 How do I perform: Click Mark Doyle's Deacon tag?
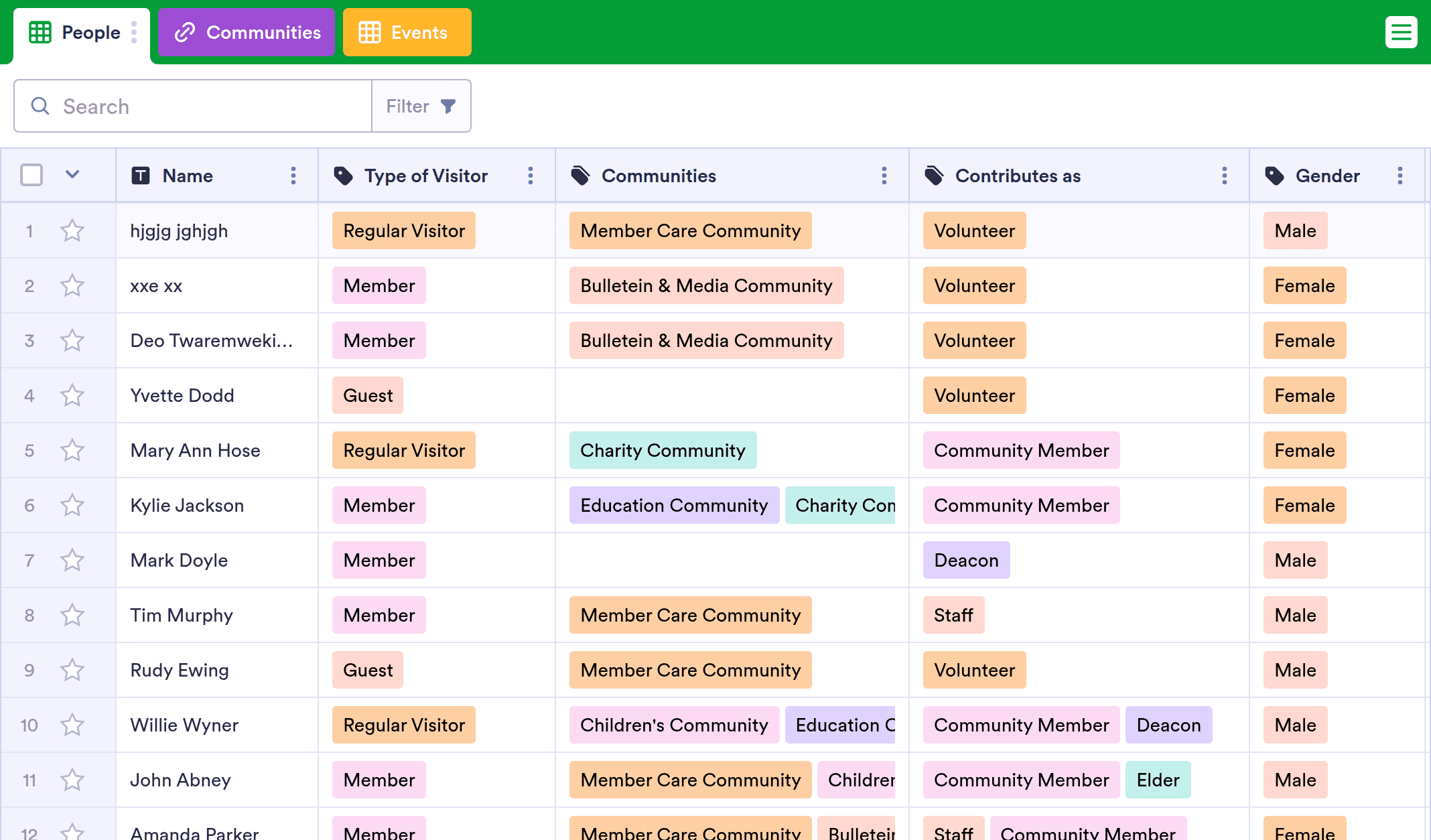coord(966,560)
